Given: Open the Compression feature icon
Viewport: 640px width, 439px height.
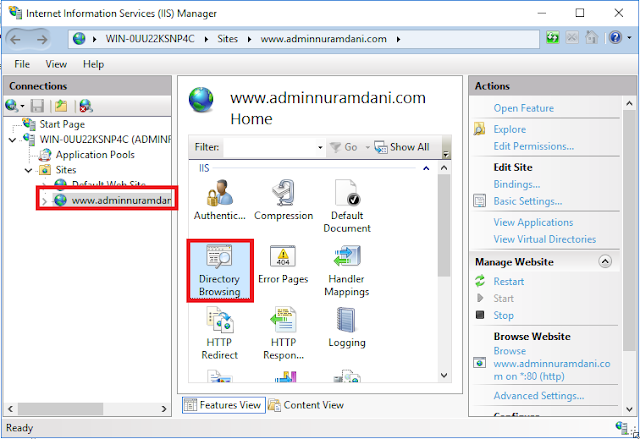Looking at the screenshot, I should (283, 200).
